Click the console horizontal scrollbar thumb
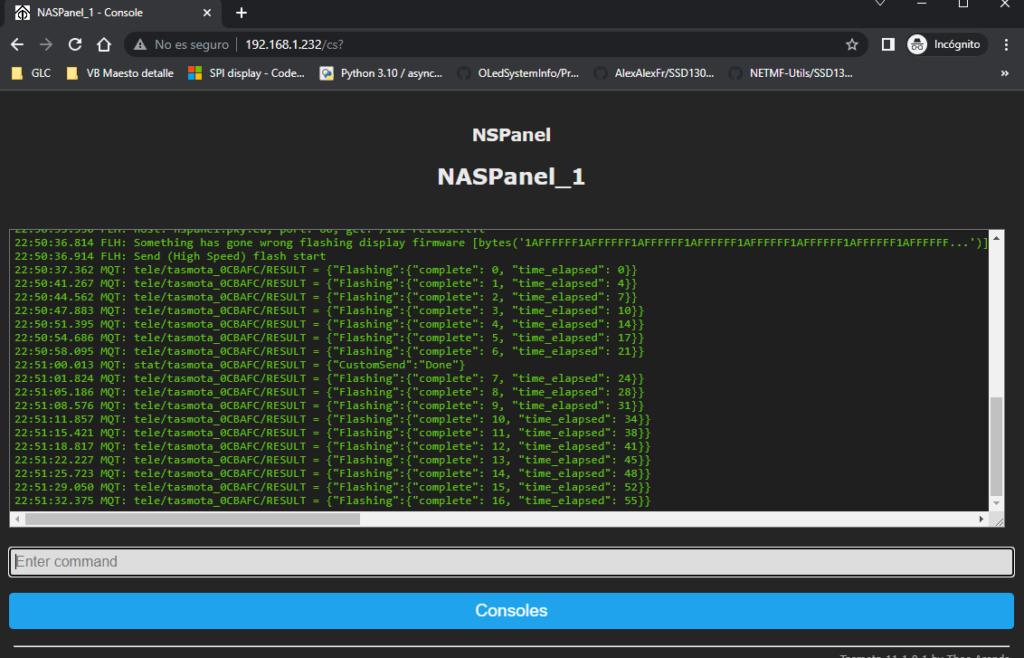Image resolution: width=1024 pixels, height=658 pixels. click(x=192, y=519)
